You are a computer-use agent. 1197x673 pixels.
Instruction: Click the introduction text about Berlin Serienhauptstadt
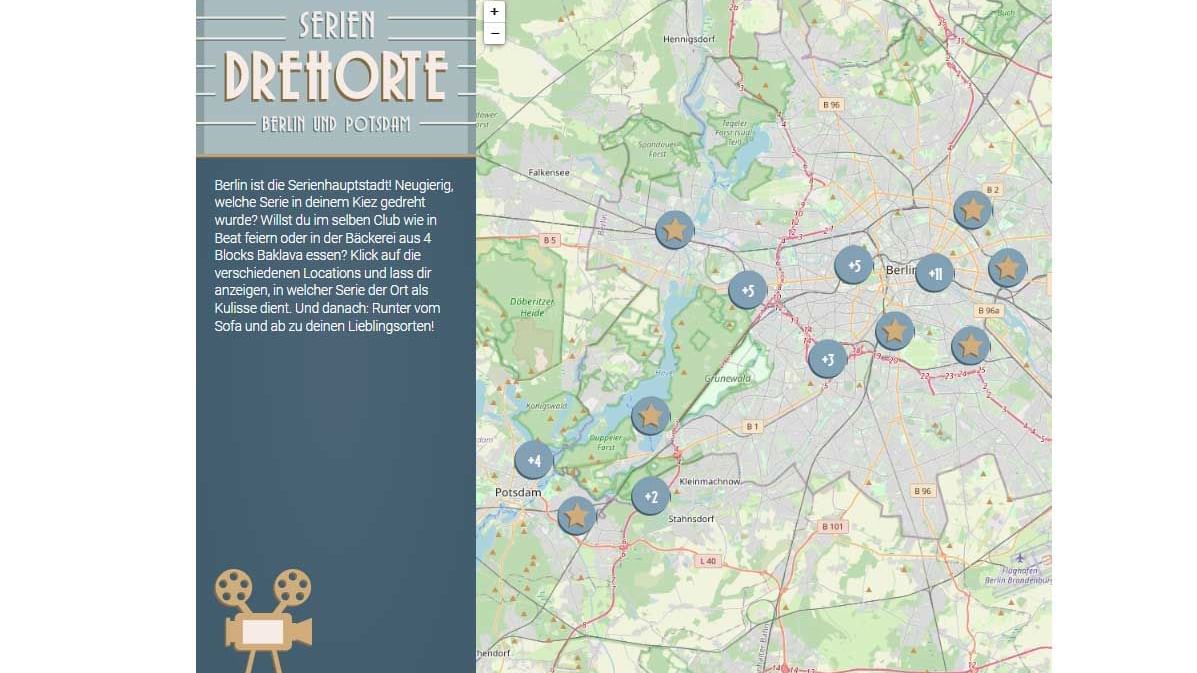(x=332, y=255)
